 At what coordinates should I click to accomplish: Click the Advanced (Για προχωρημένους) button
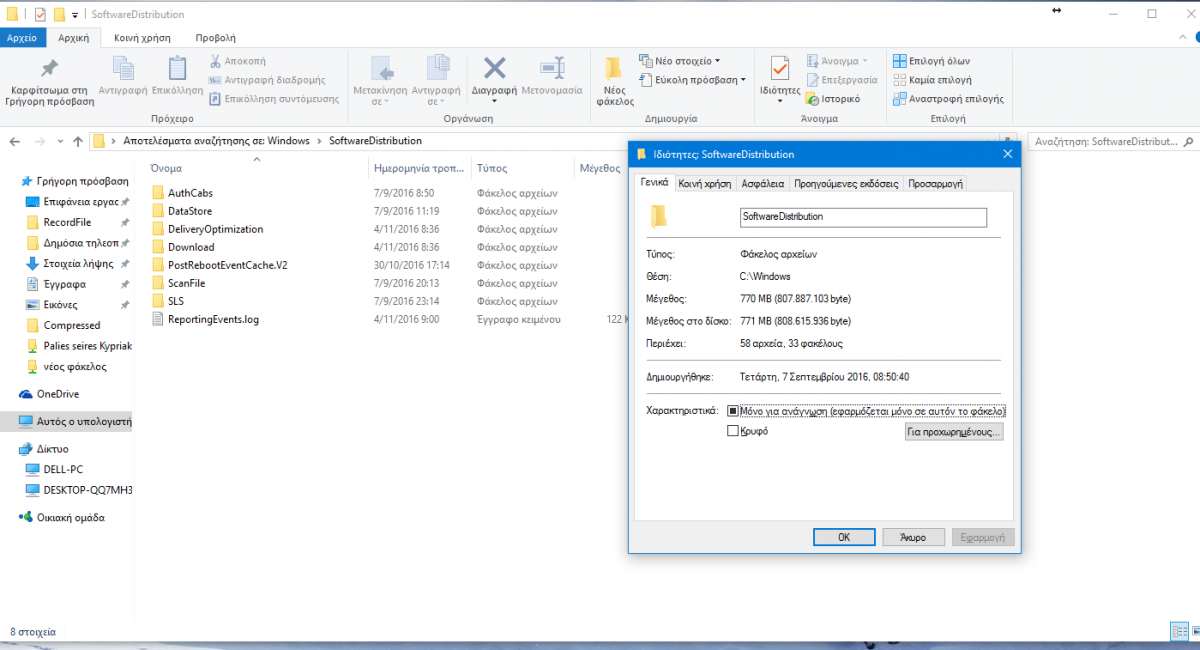point(953,432)
